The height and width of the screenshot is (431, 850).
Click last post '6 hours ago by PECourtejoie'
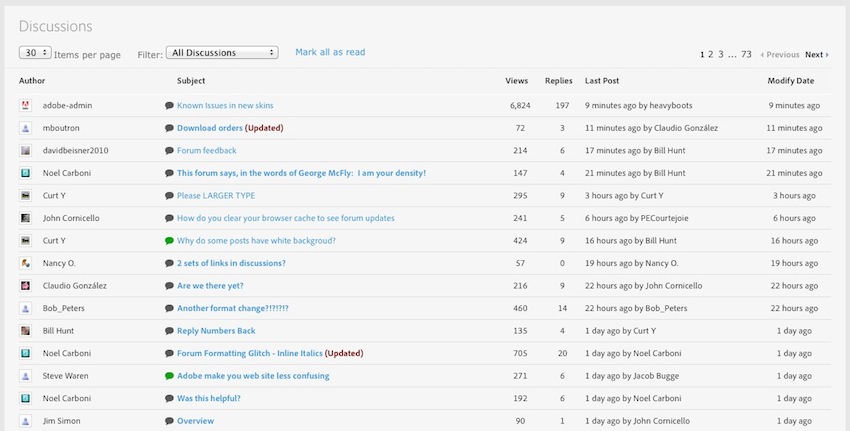pos(636,218)
